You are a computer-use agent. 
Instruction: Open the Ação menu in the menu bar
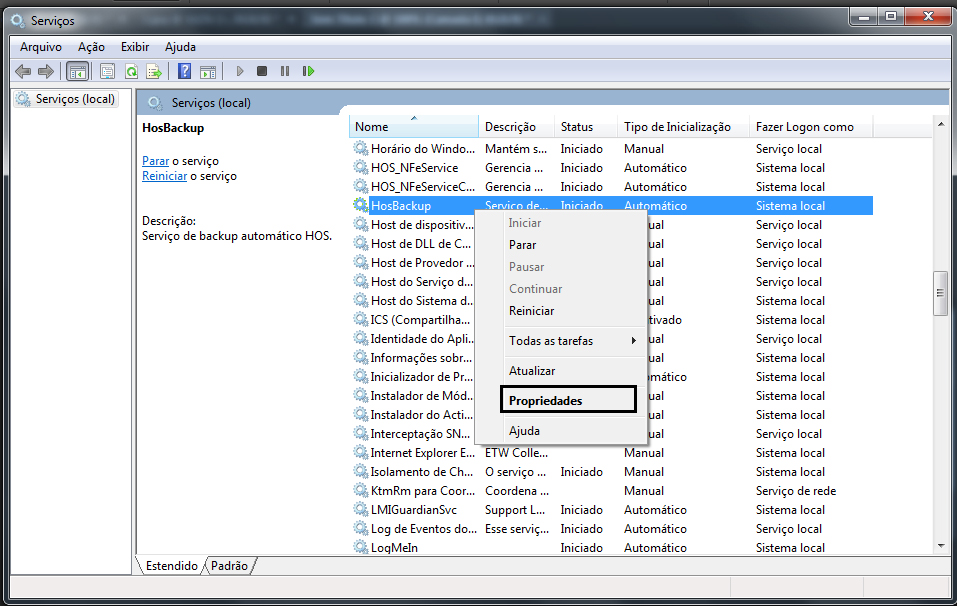(x=91, y=47)
